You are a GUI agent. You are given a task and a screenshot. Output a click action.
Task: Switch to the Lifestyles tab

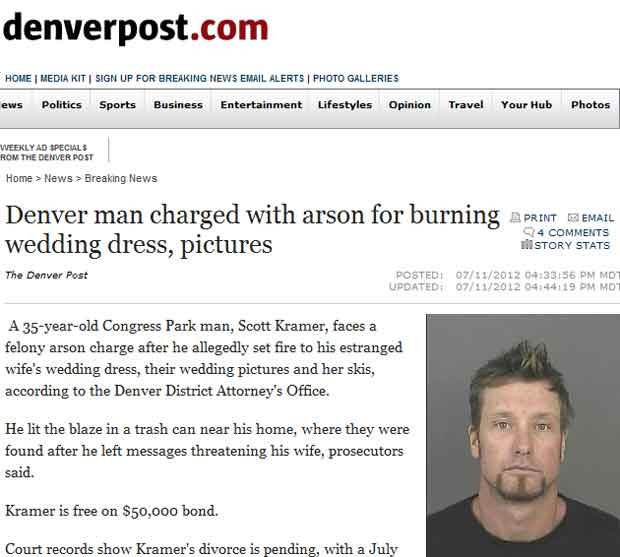tap(345, 105)
